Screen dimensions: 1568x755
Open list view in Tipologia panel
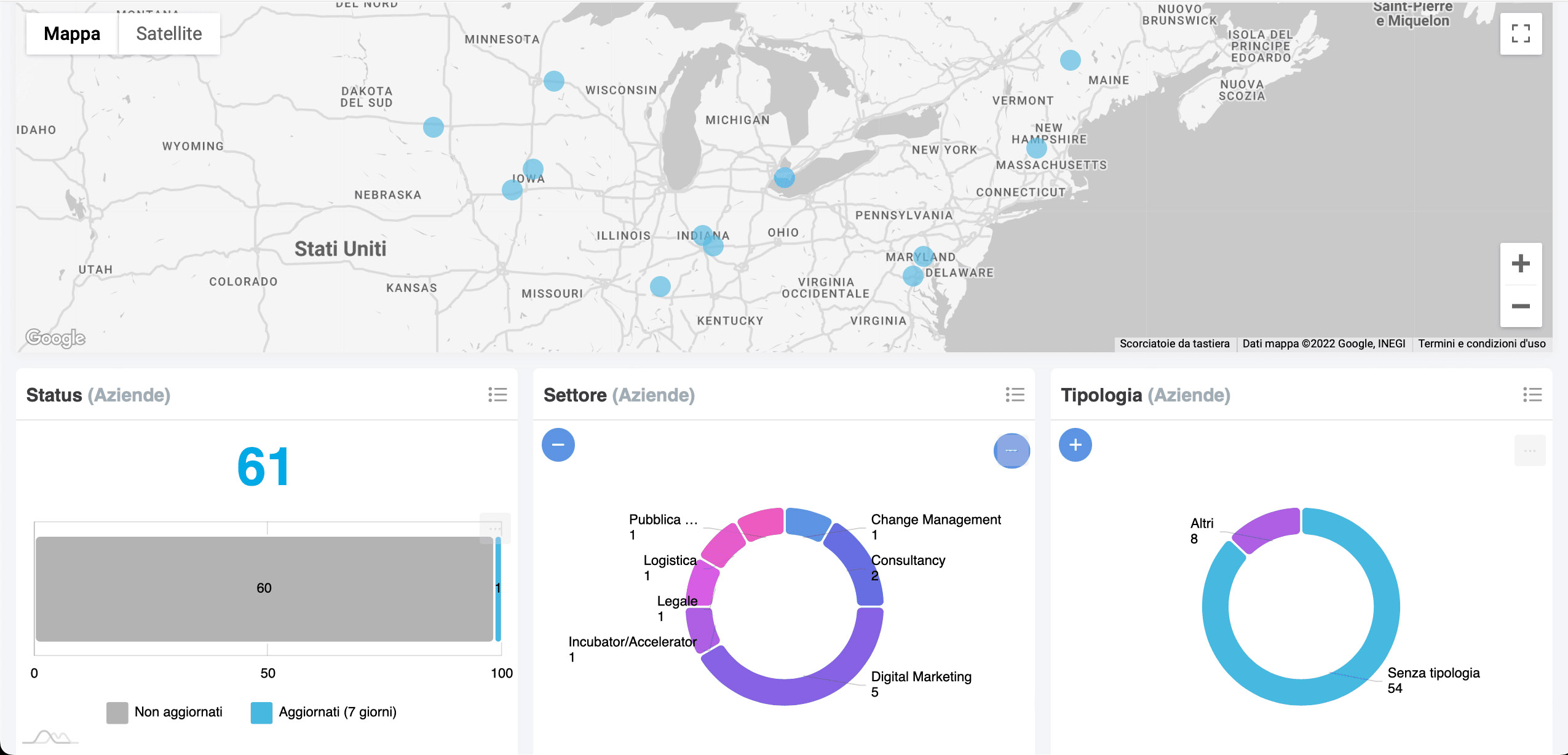[1532, 395]
